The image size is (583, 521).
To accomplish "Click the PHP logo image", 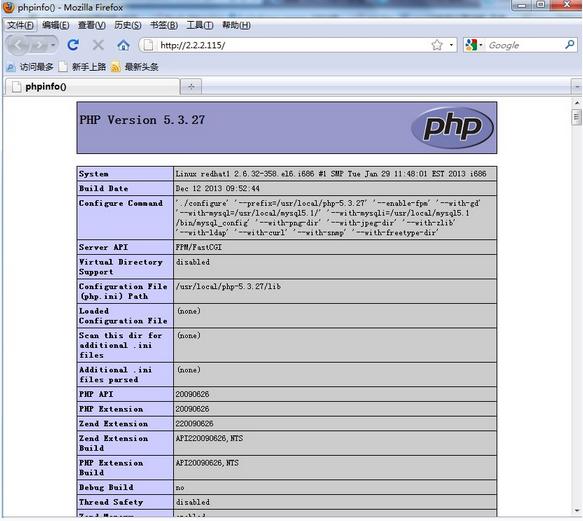I will [x=452, y=128].
